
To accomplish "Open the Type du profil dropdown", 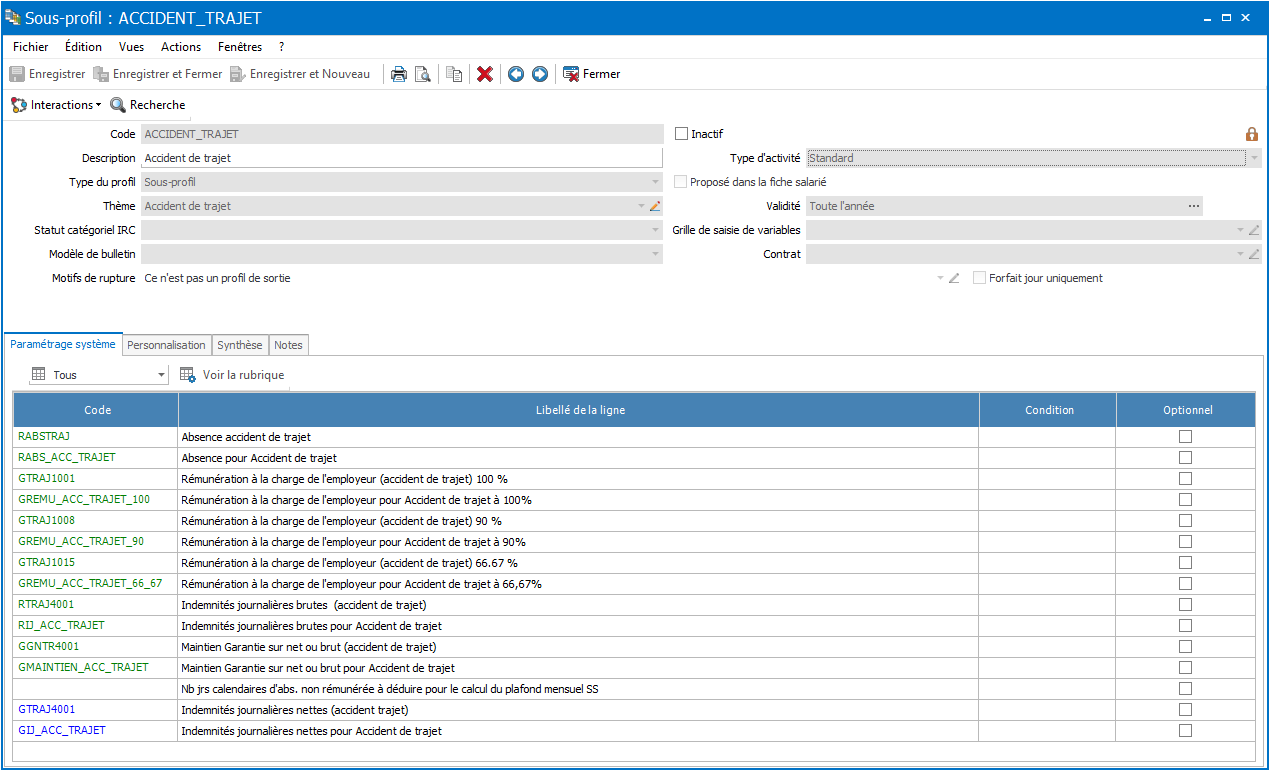I will coord(655,182).
